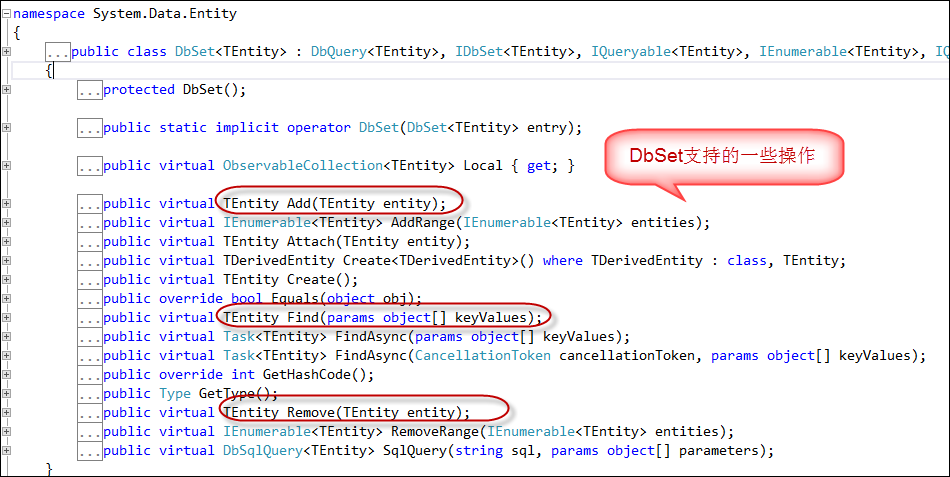The width and height of the screenshot is (950, 477).
Task: Click the collapsed '...' box on the implicit operator line
Action: click(x=90, y=128)
